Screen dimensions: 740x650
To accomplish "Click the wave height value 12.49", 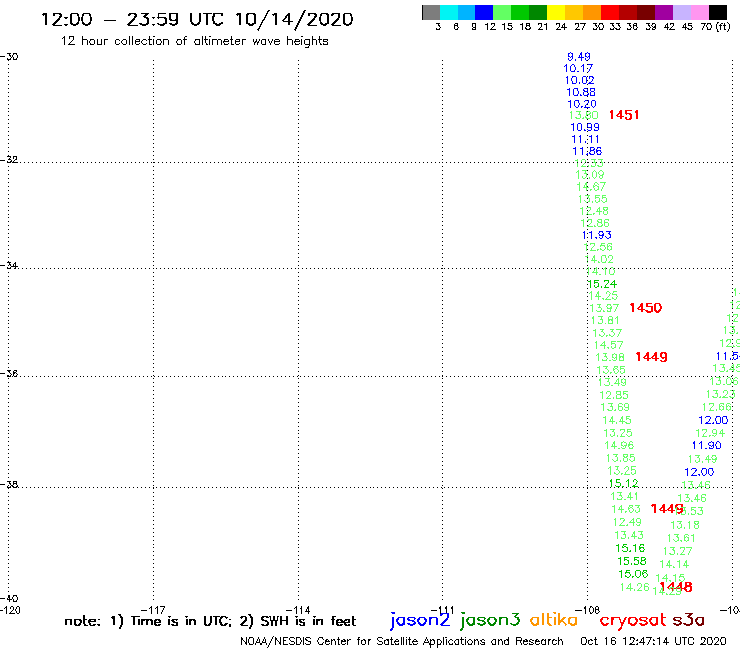I will [627, 522].
